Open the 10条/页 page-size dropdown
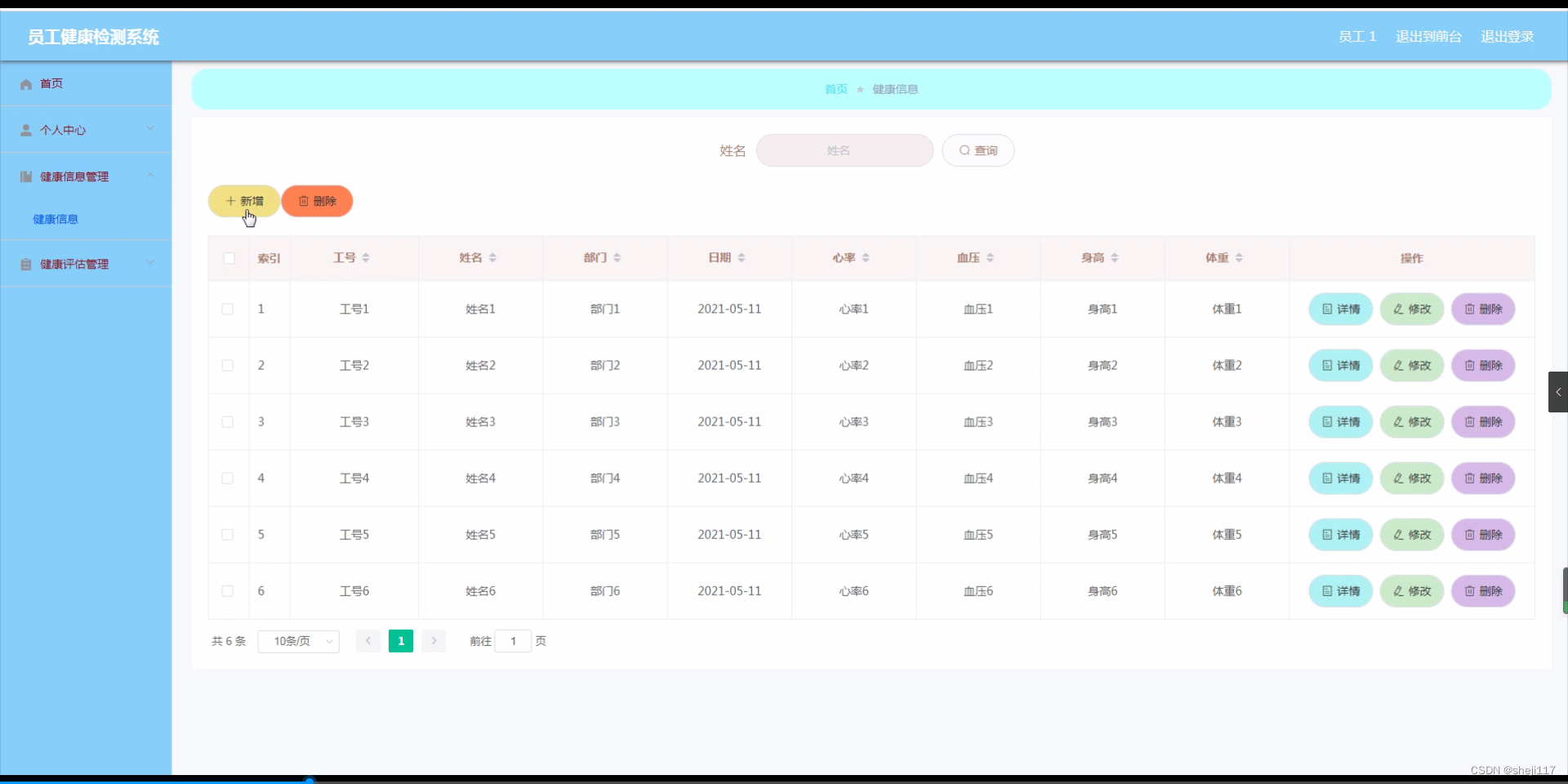The width and height of the screenshot is (1568, 784). 298,641
